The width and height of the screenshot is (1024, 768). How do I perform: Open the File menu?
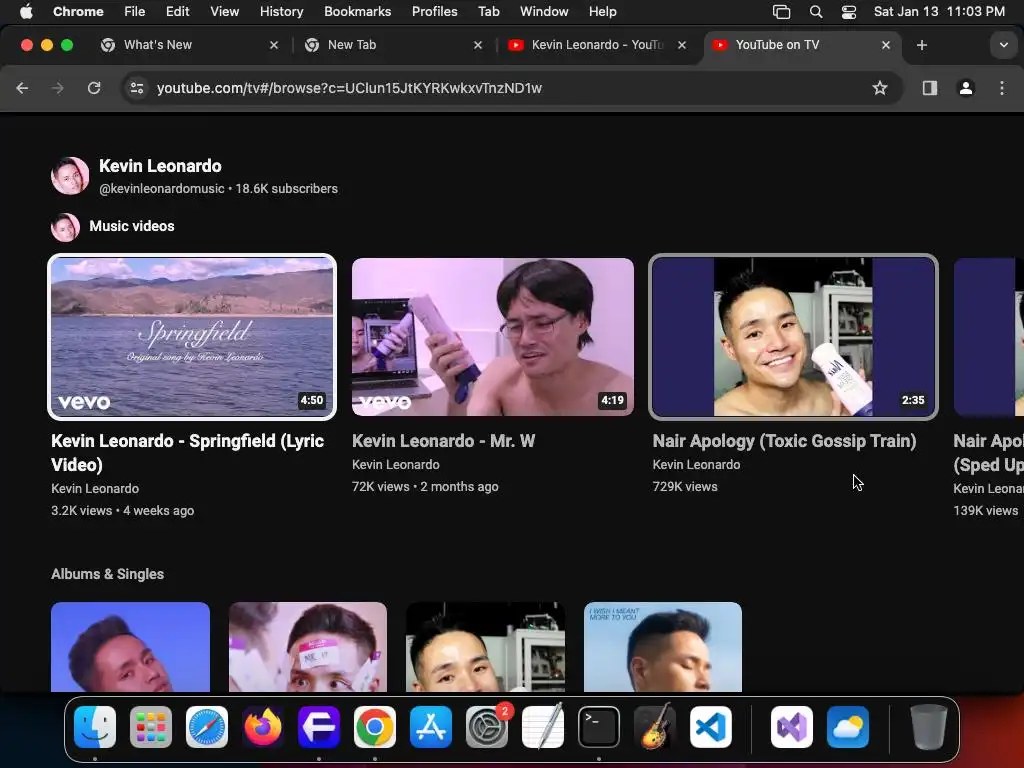pyautogui.click(x=135, y=11)
